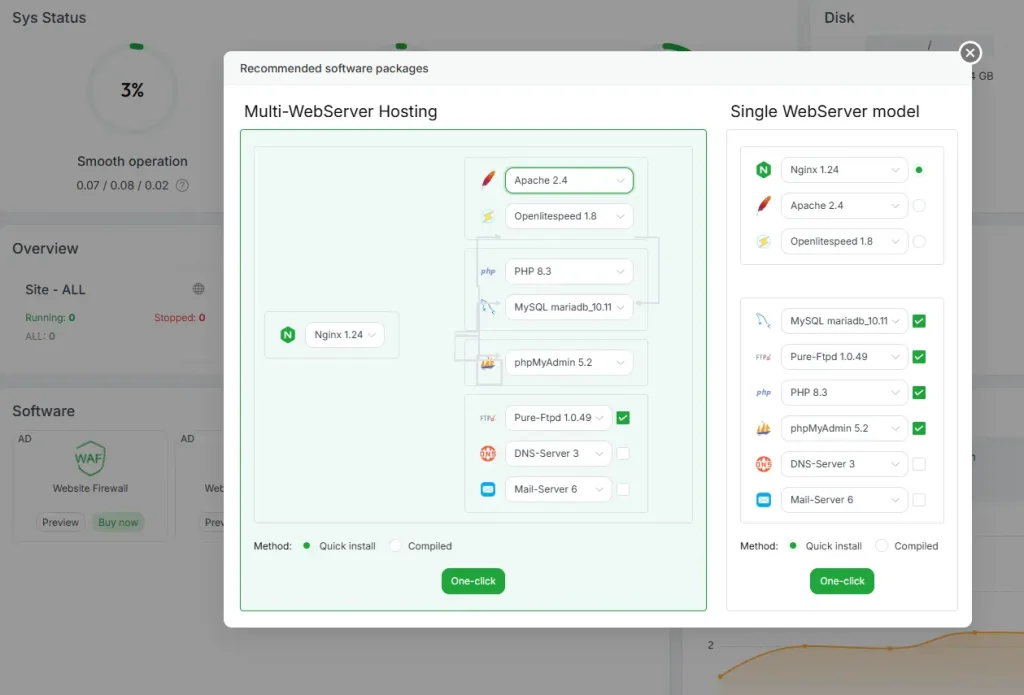Screen dimensions: 1024x695
Task: Click the 3% load status gauge
Action: (133, 89)
